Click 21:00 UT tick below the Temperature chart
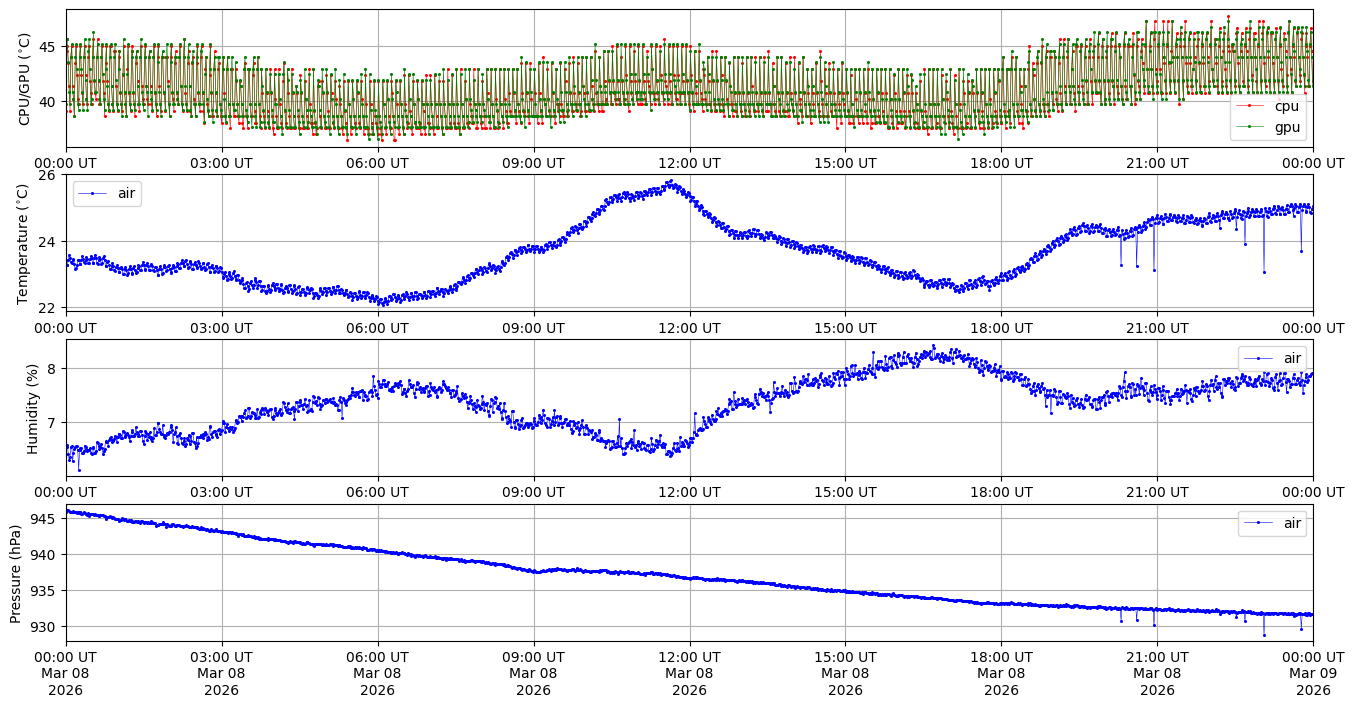This screenshot has height=707, width=1354. pyautogui.click(x=1157, y=328)
